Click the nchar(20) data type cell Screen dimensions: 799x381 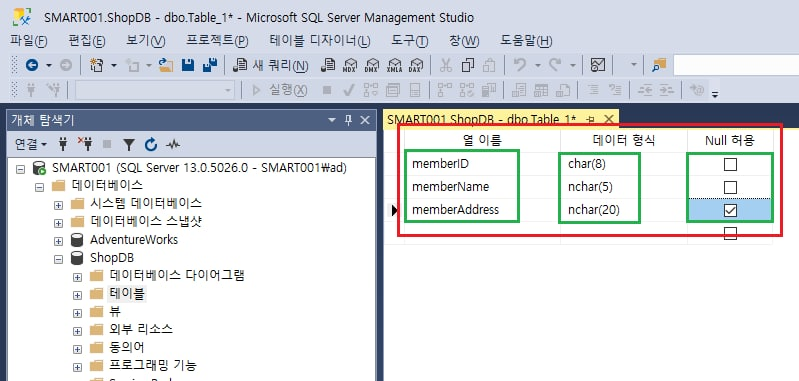(x=624, y=210)
